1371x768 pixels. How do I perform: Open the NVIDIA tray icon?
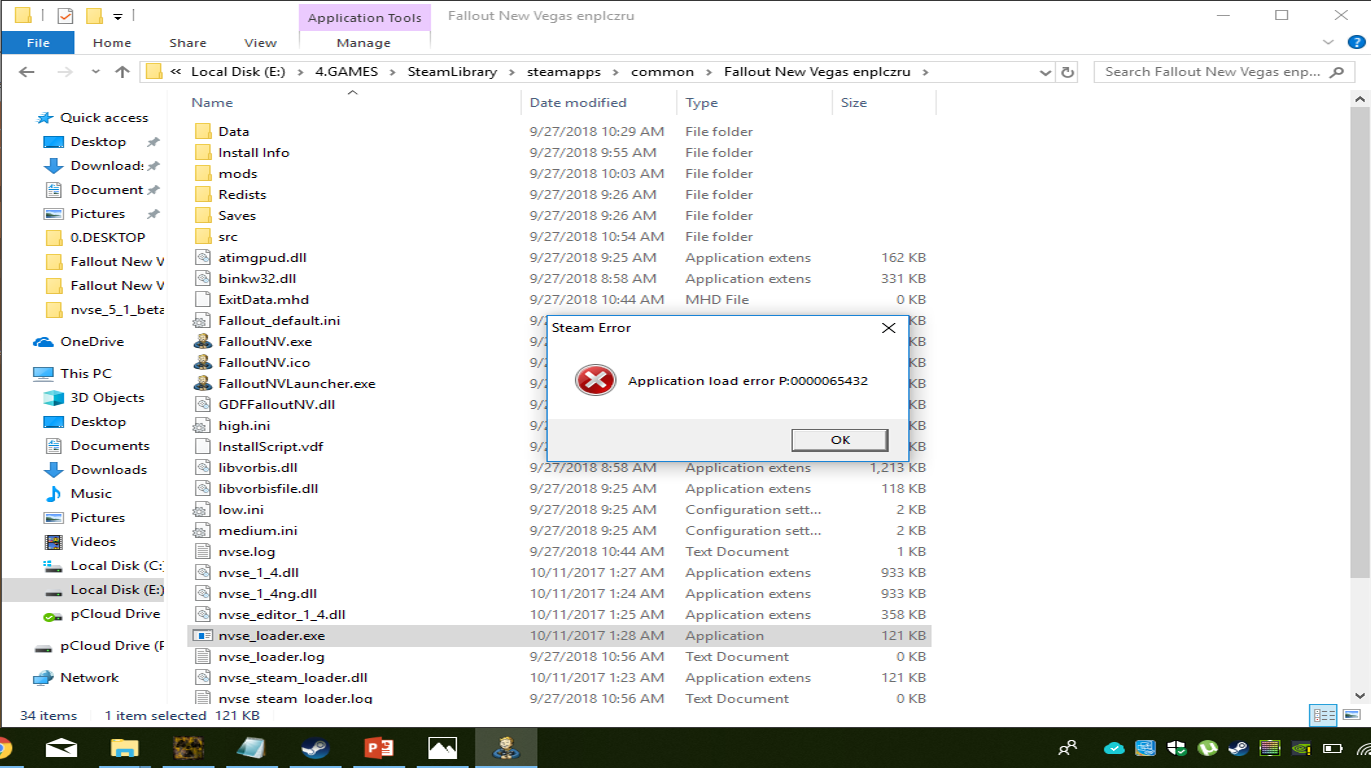(x=1301, y=748)
